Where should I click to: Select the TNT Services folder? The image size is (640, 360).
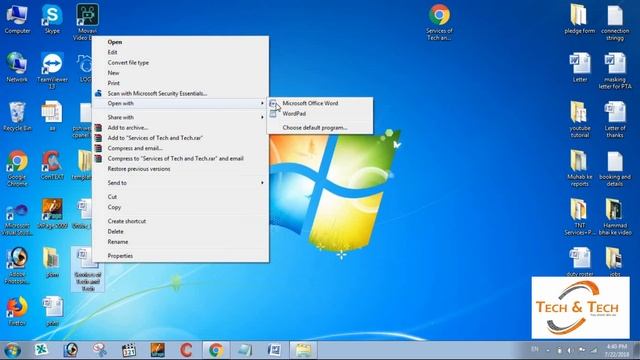click(580, 217)
